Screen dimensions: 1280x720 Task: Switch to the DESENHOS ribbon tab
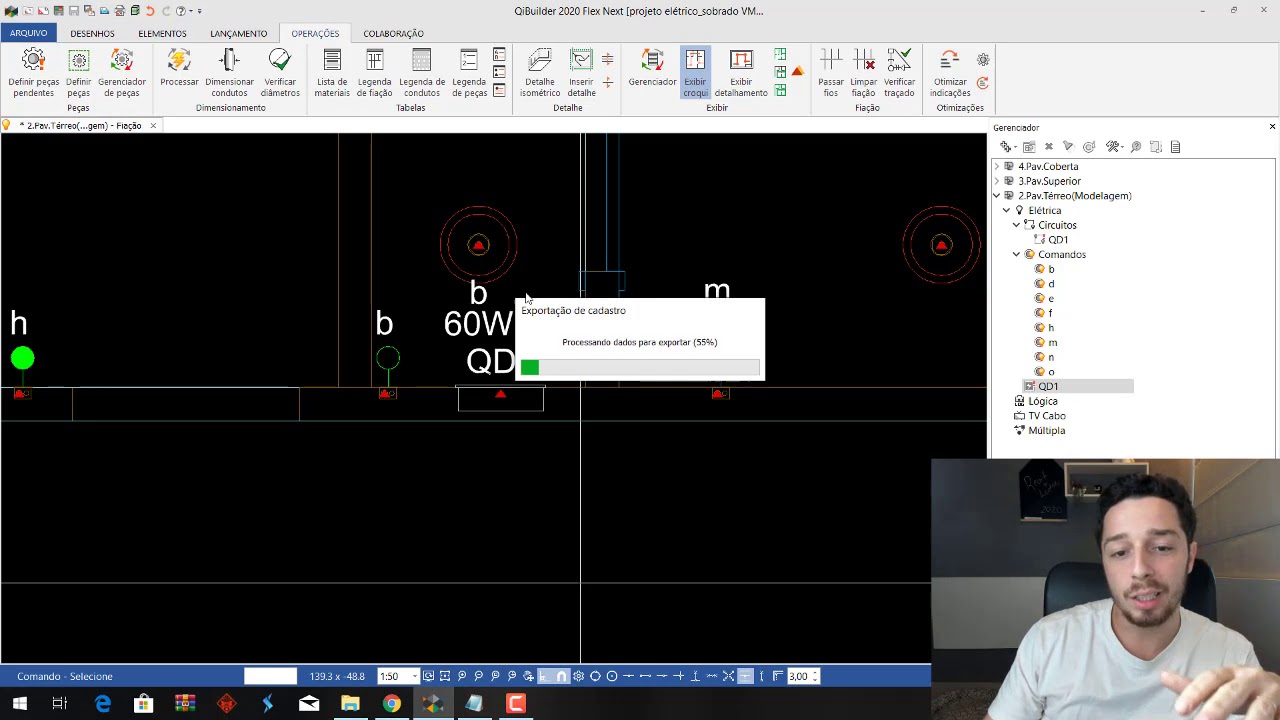pyautogui.click(x=92, y=33)
